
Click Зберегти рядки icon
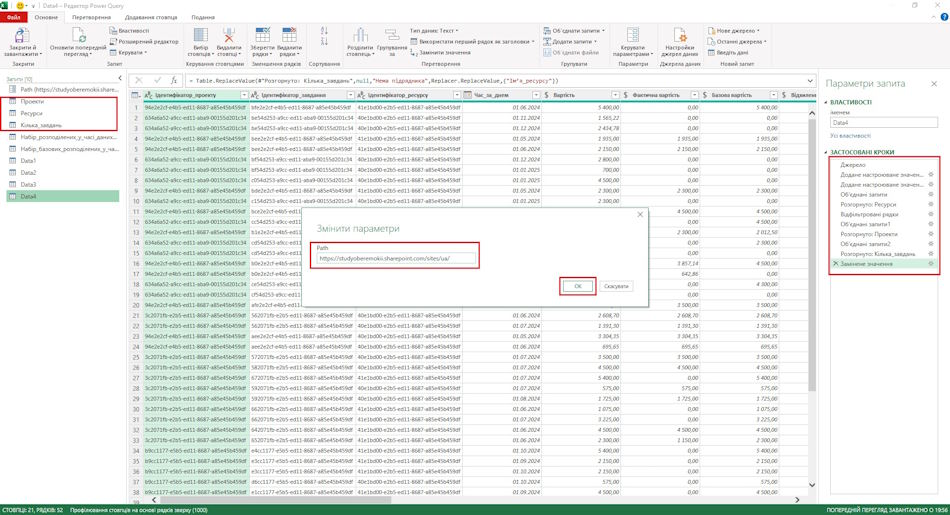click(262, 35)
